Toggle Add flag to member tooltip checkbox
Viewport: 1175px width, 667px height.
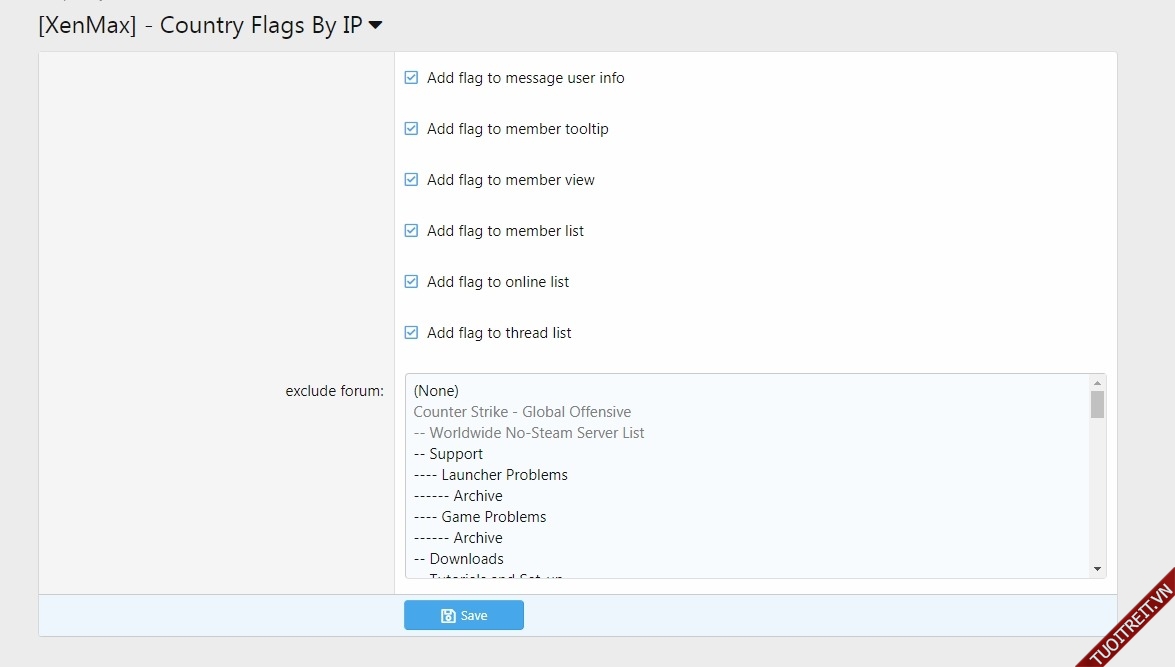(411, 129)
